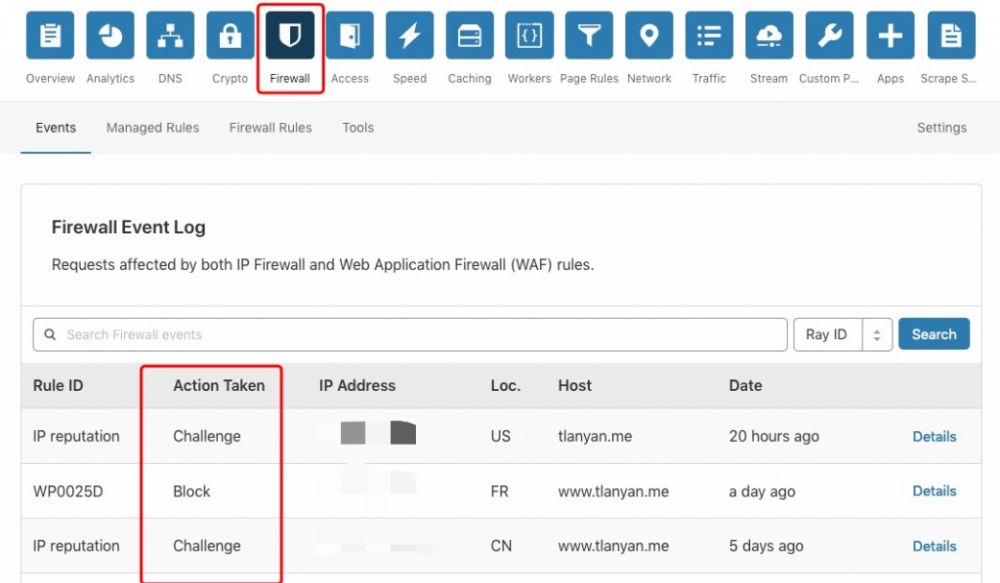The width and height of the screenshot is (1000, 583).
Task: Open the Crypto padlock icon
Action: (x=230, y=37)
